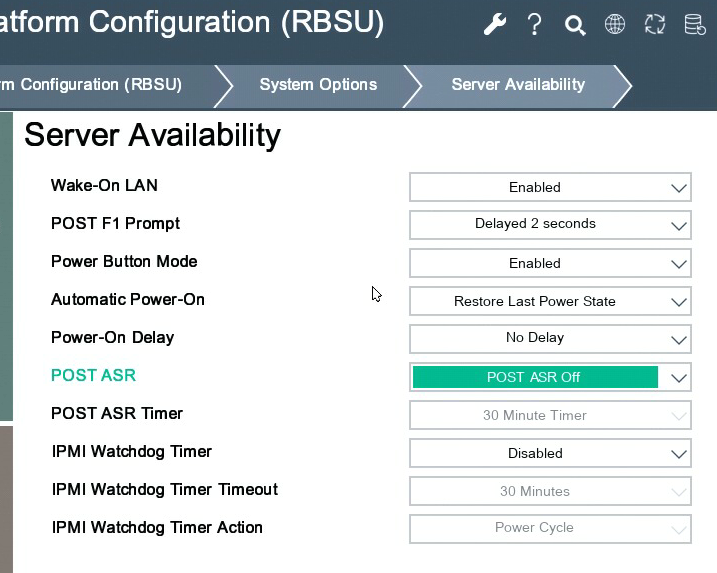
Task: Click the POST ASR setting label
Action: point(93,376)
